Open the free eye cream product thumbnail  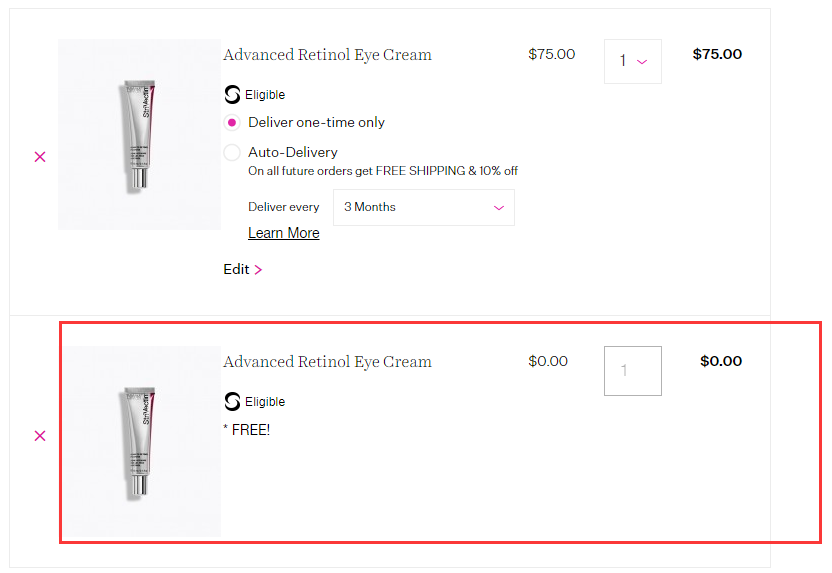139,441
